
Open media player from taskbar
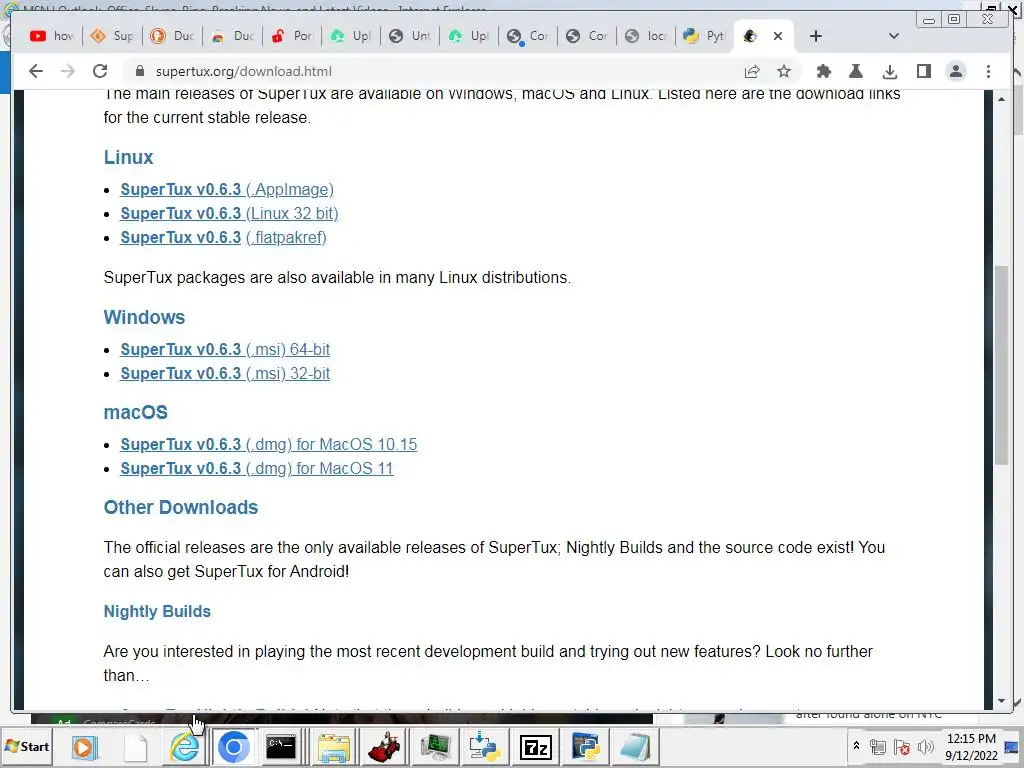(84, 746)
